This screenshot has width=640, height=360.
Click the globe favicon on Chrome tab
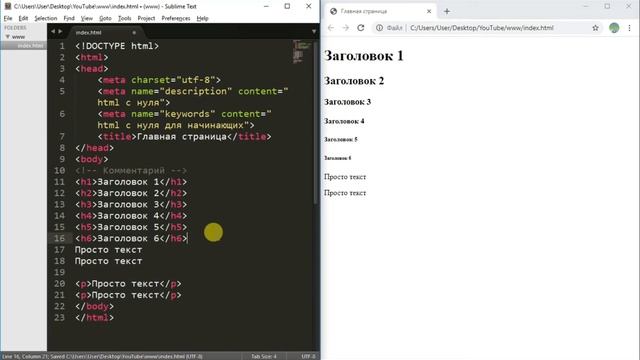(333, 11)
